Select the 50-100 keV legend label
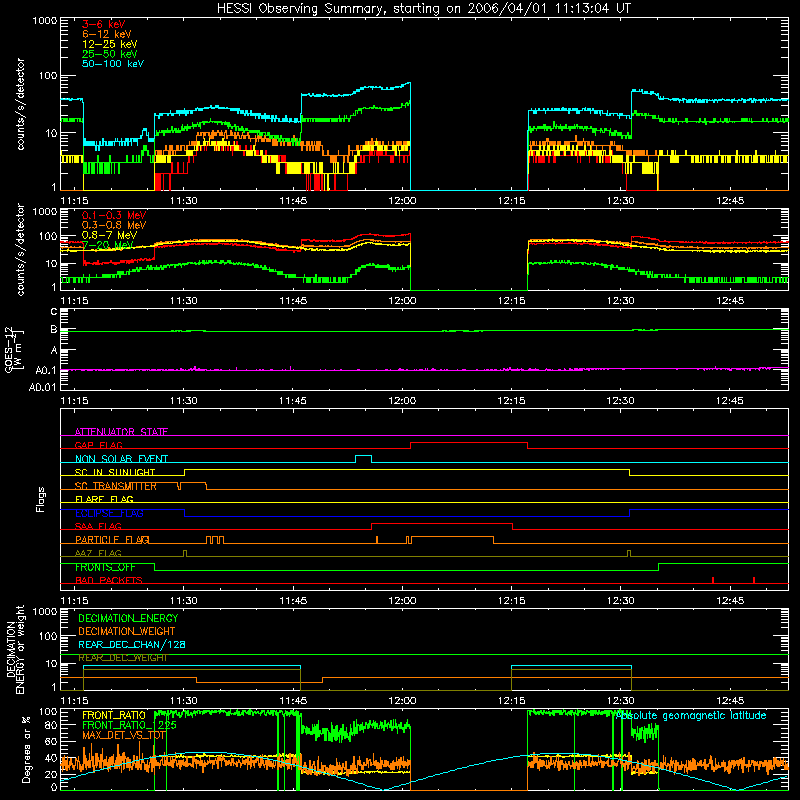The image size is (800, 800). coord(113,64)
